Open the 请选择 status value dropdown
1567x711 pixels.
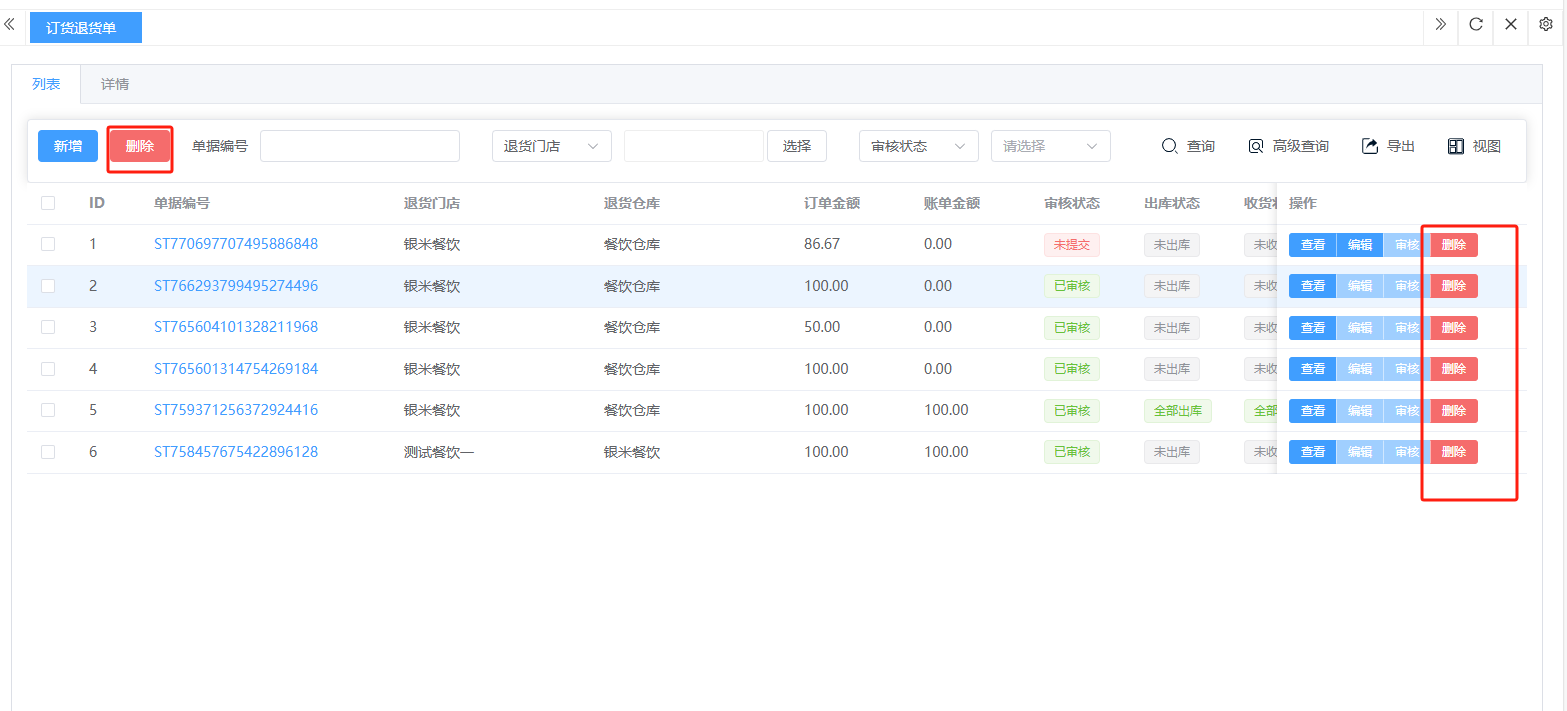click(x=1050, y=146)
